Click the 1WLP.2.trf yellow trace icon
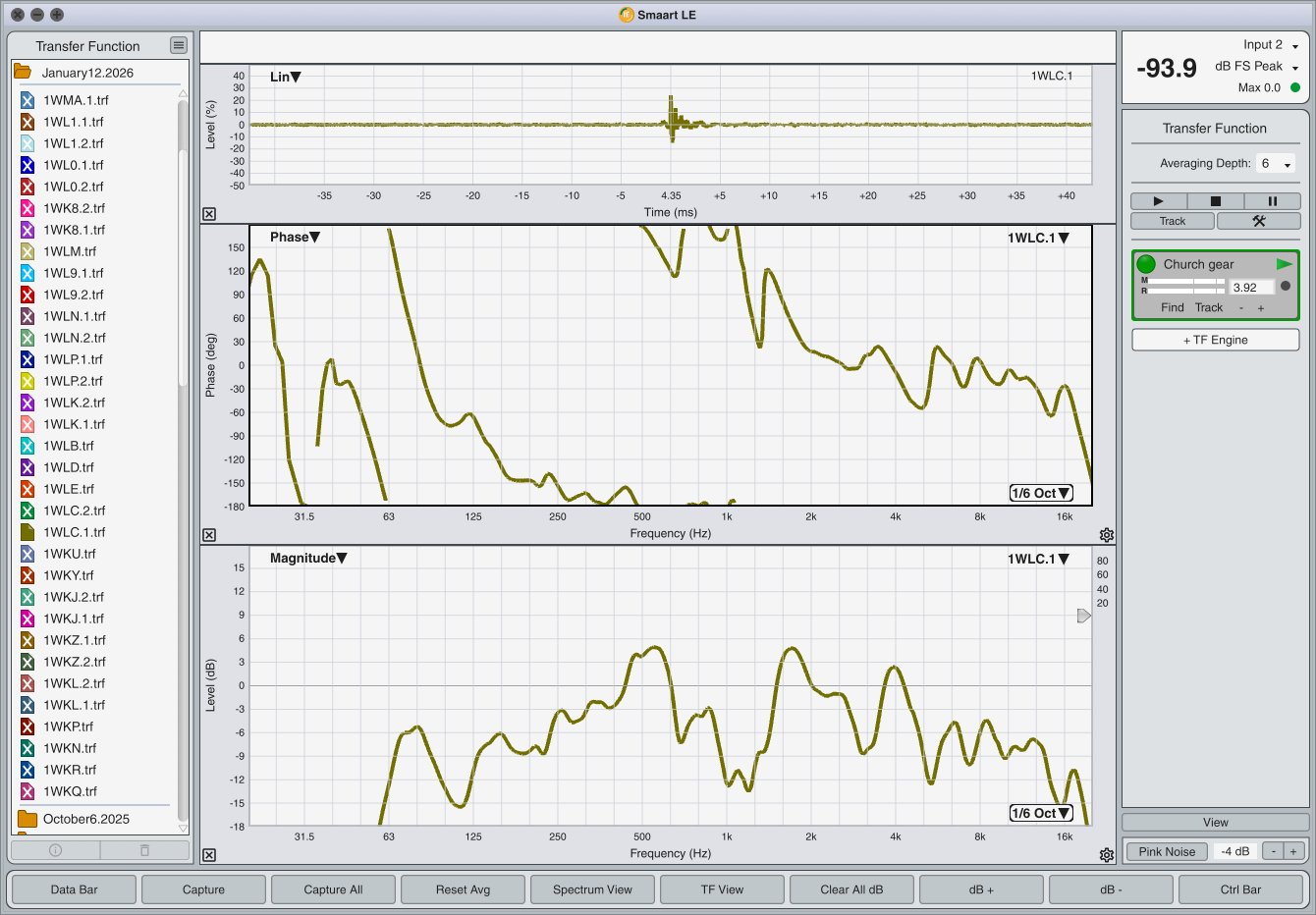Image resolution: width=1316 pixels, height=915 pixels. pyautogui.click(x=27, y=381)
